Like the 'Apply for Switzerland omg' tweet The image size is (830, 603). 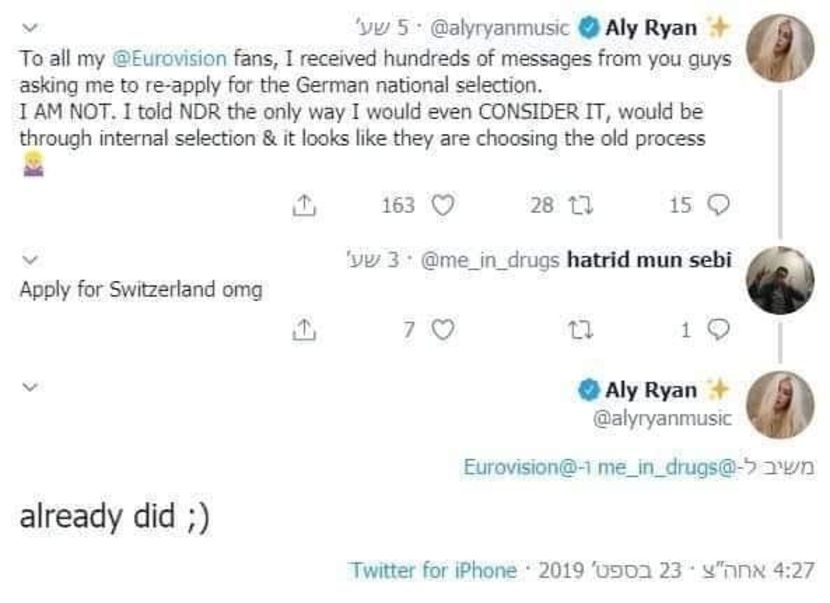[441, 328]
